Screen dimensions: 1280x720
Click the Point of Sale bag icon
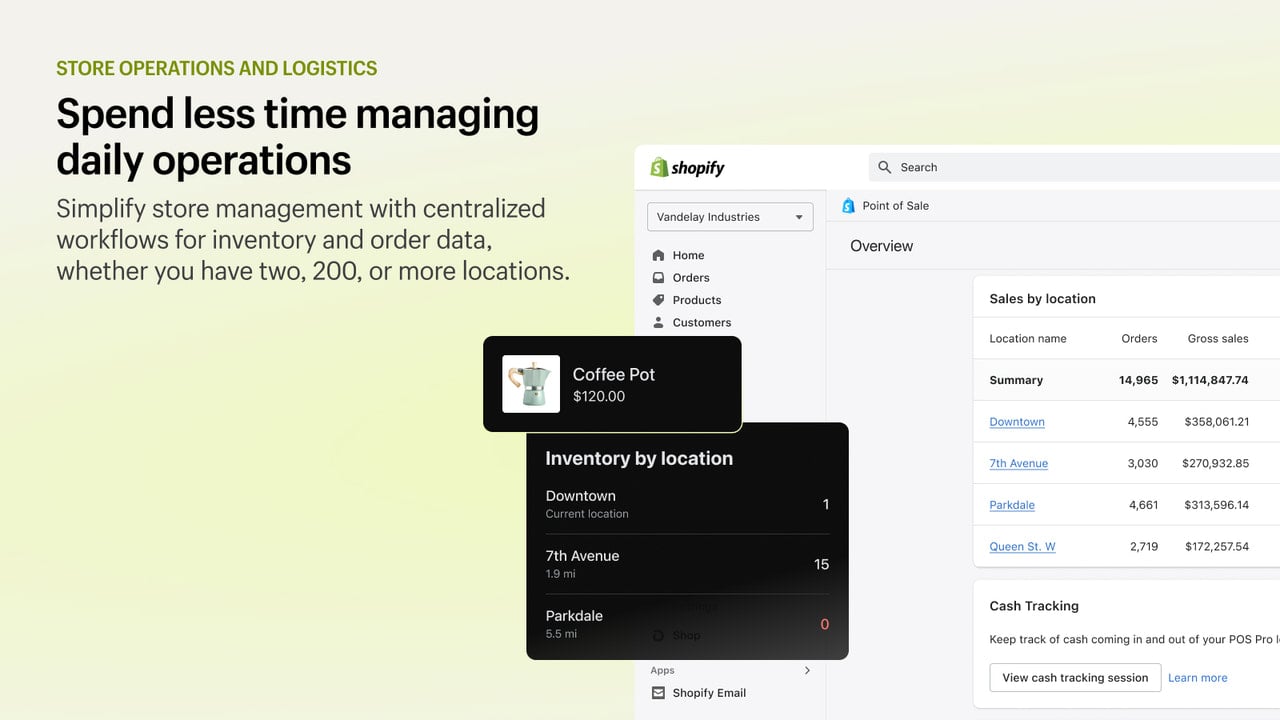[848, 205]
